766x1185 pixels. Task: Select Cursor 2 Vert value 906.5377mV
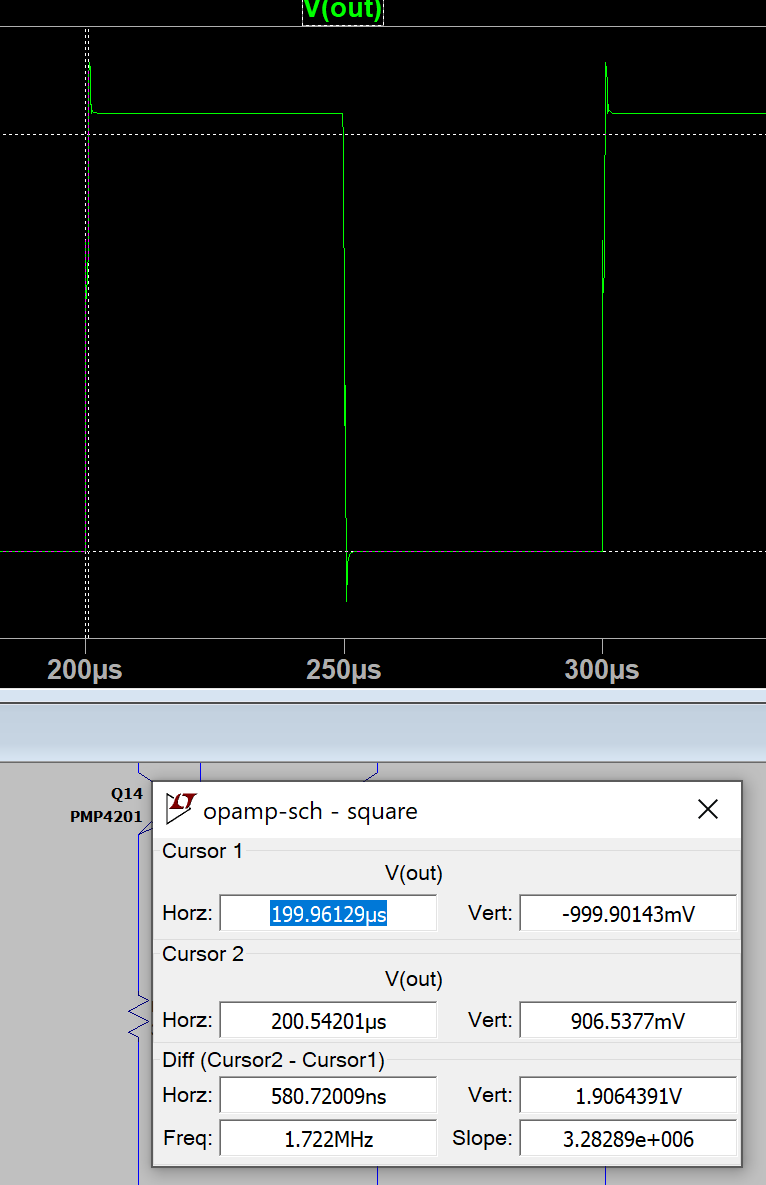[x=628, y=1020]
